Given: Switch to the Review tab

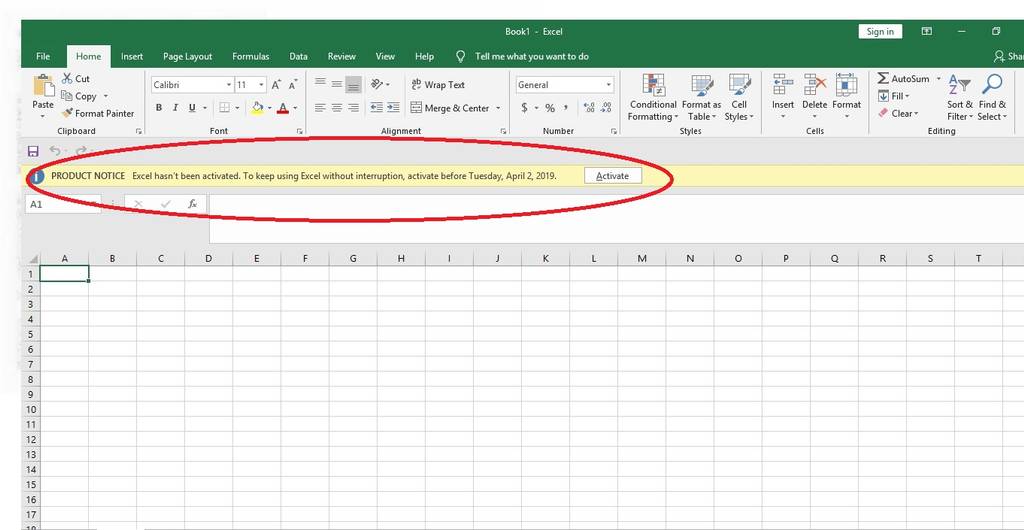Looking at the screenshot, I should (342, 57).
